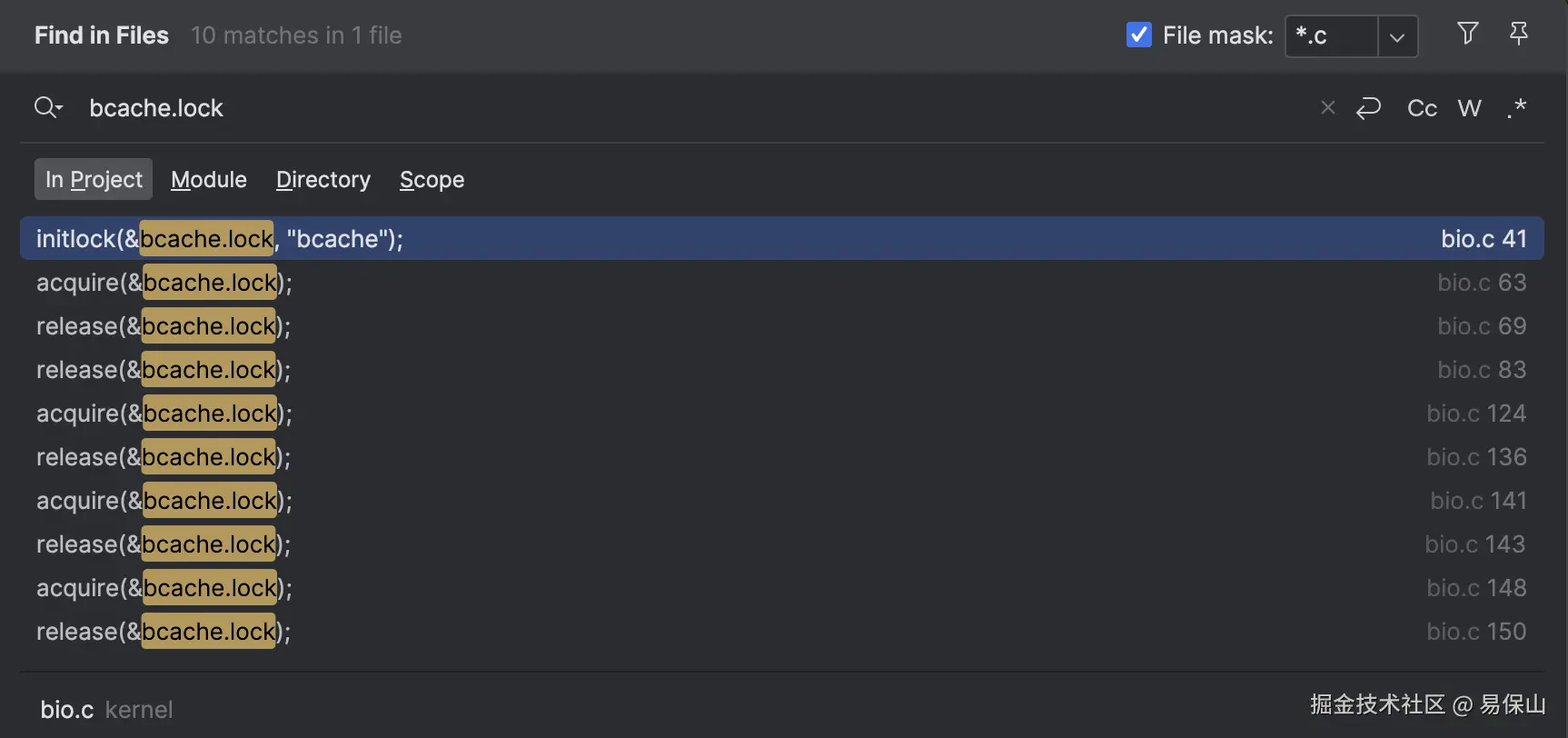The image size is (1568, 738).
Task: Select the In Project scope tab
Action: [x=94, y=179]
